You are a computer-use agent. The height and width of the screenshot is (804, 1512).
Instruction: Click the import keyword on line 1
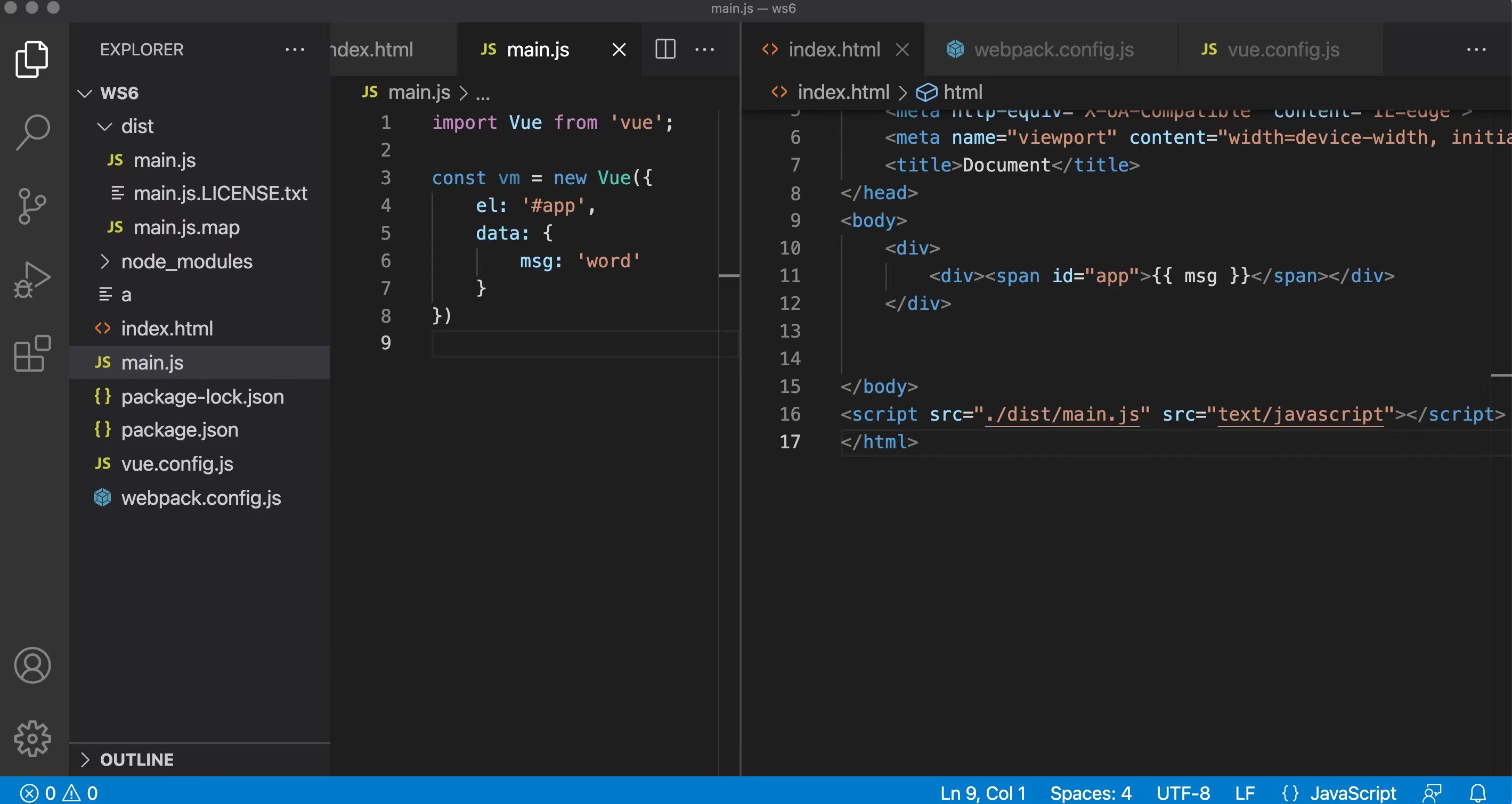pyautogui.click(x=464, y=122)
